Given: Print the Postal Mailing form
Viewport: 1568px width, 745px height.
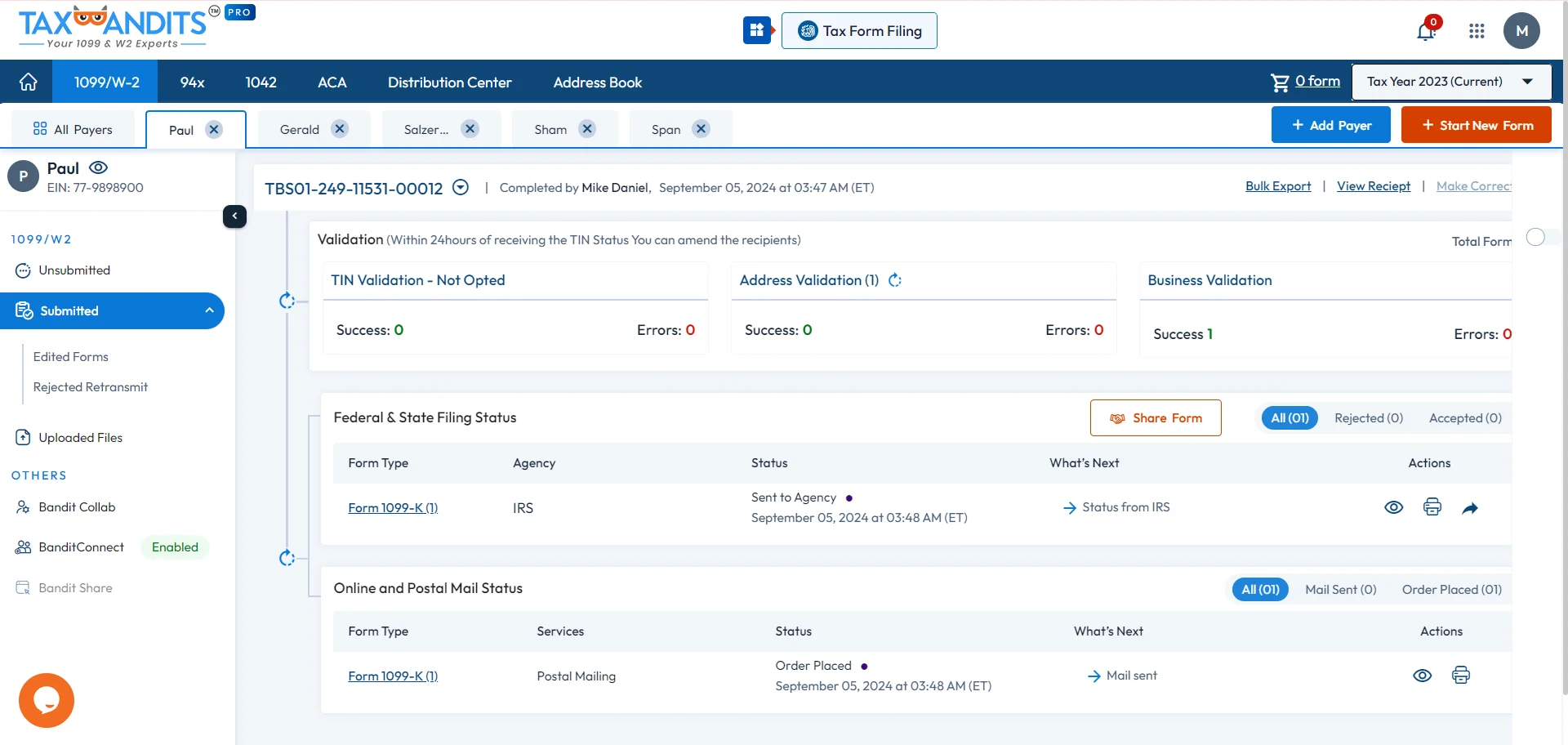Looking at the screenshot, I should [1460, 675].
